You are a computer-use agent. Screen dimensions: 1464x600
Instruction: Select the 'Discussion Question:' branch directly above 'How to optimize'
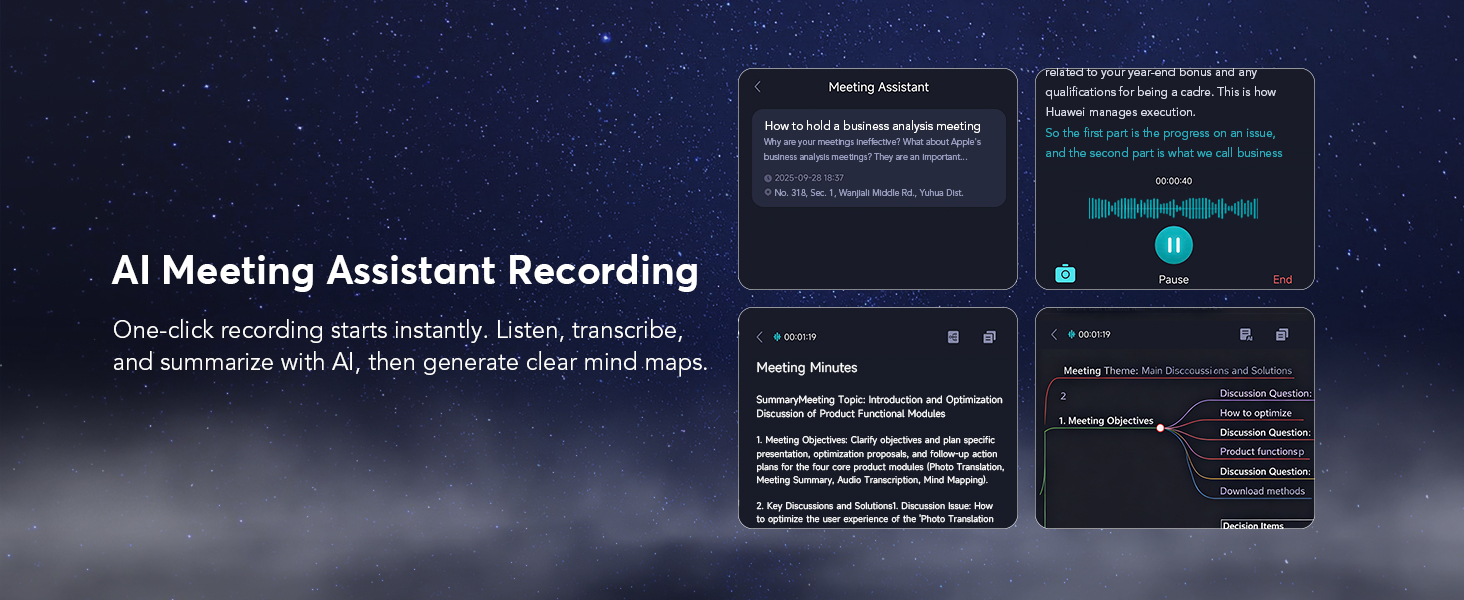[1265, 394]
